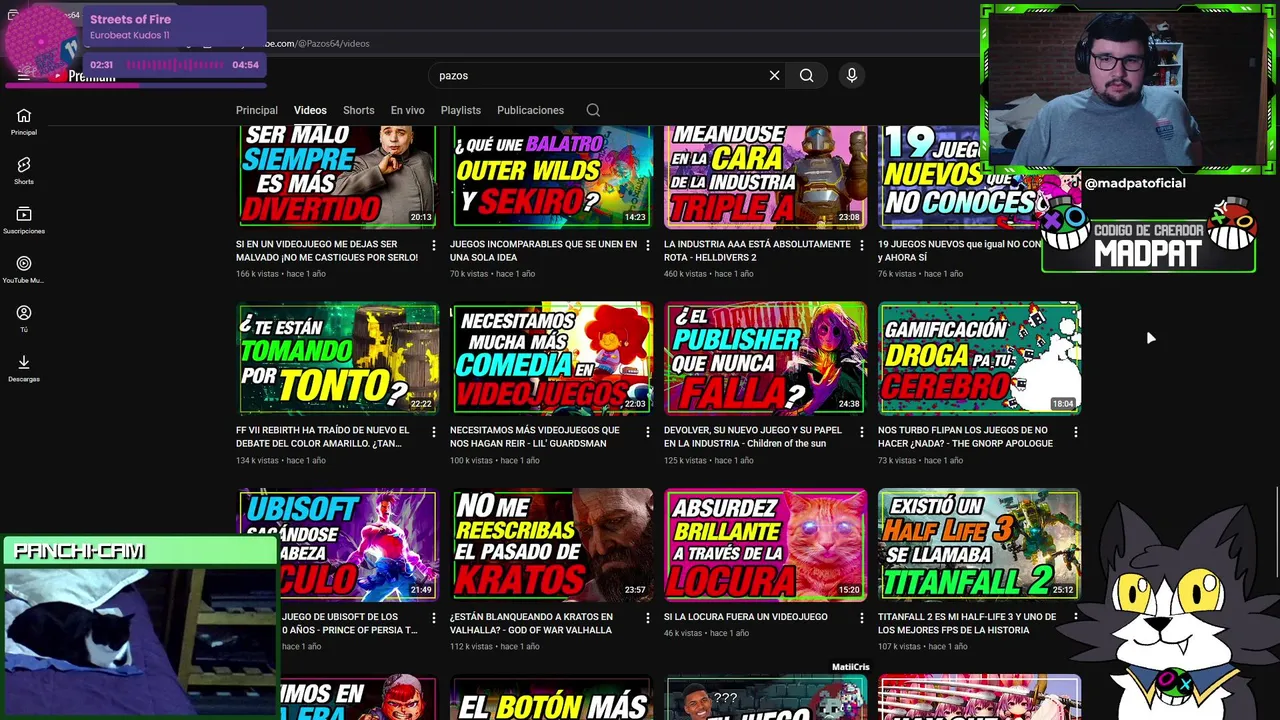Activate voice search microphone
The height and width of the screenshot is (720, 1280).
coord(852,75)
